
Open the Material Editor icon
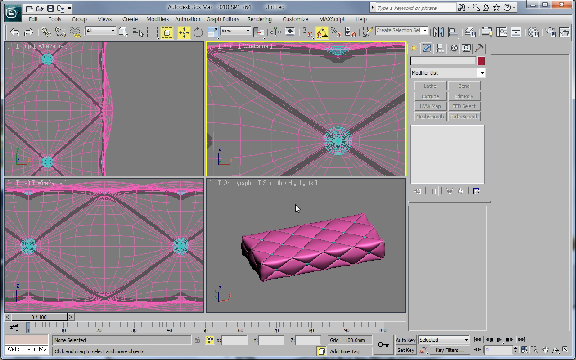click(x=533, y=32)
